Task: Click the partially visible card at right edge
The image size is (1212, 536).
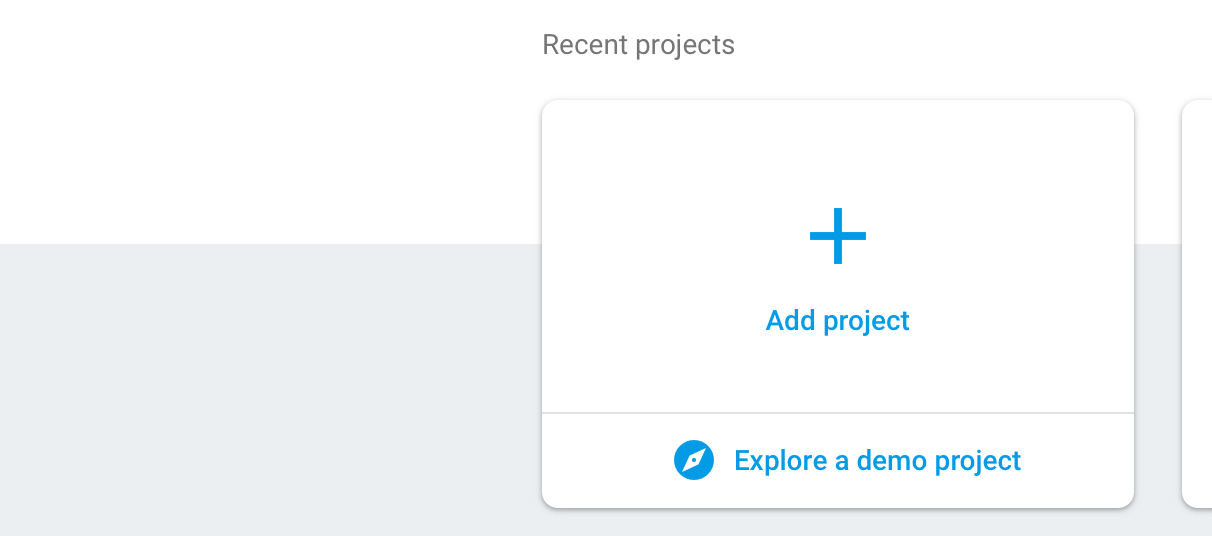Action: pyautogui.click(x=1197, y=300)
